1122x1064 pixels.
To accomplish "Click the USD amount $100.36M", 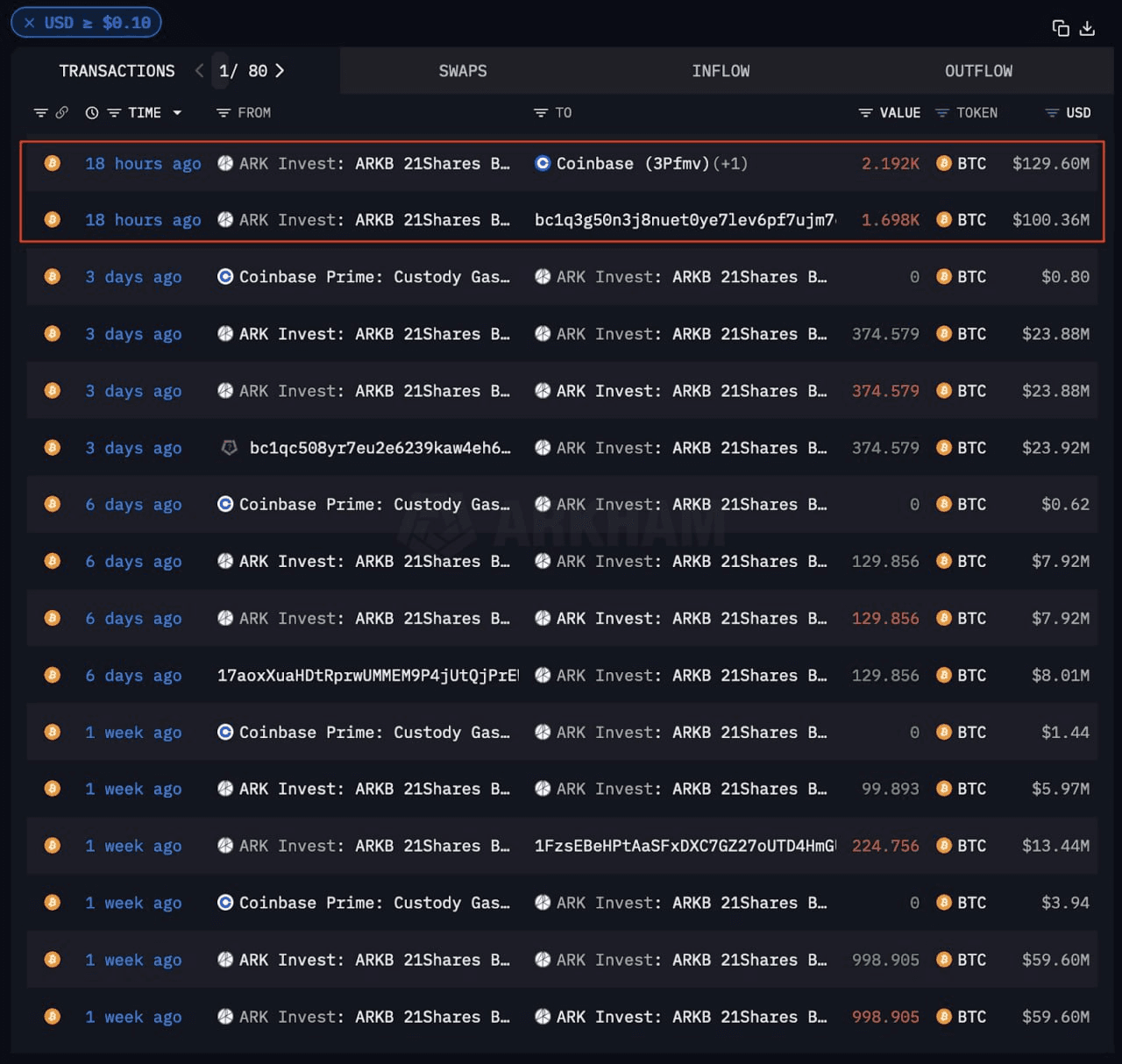I will coord(1051,220).
